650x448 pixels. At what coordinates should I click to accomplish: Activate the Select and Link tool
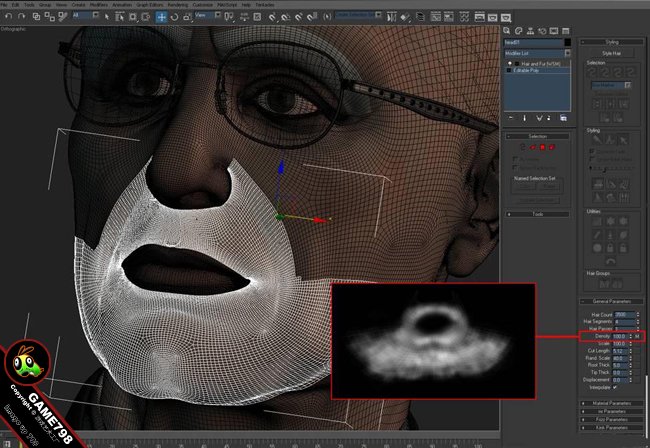point(36,17)
